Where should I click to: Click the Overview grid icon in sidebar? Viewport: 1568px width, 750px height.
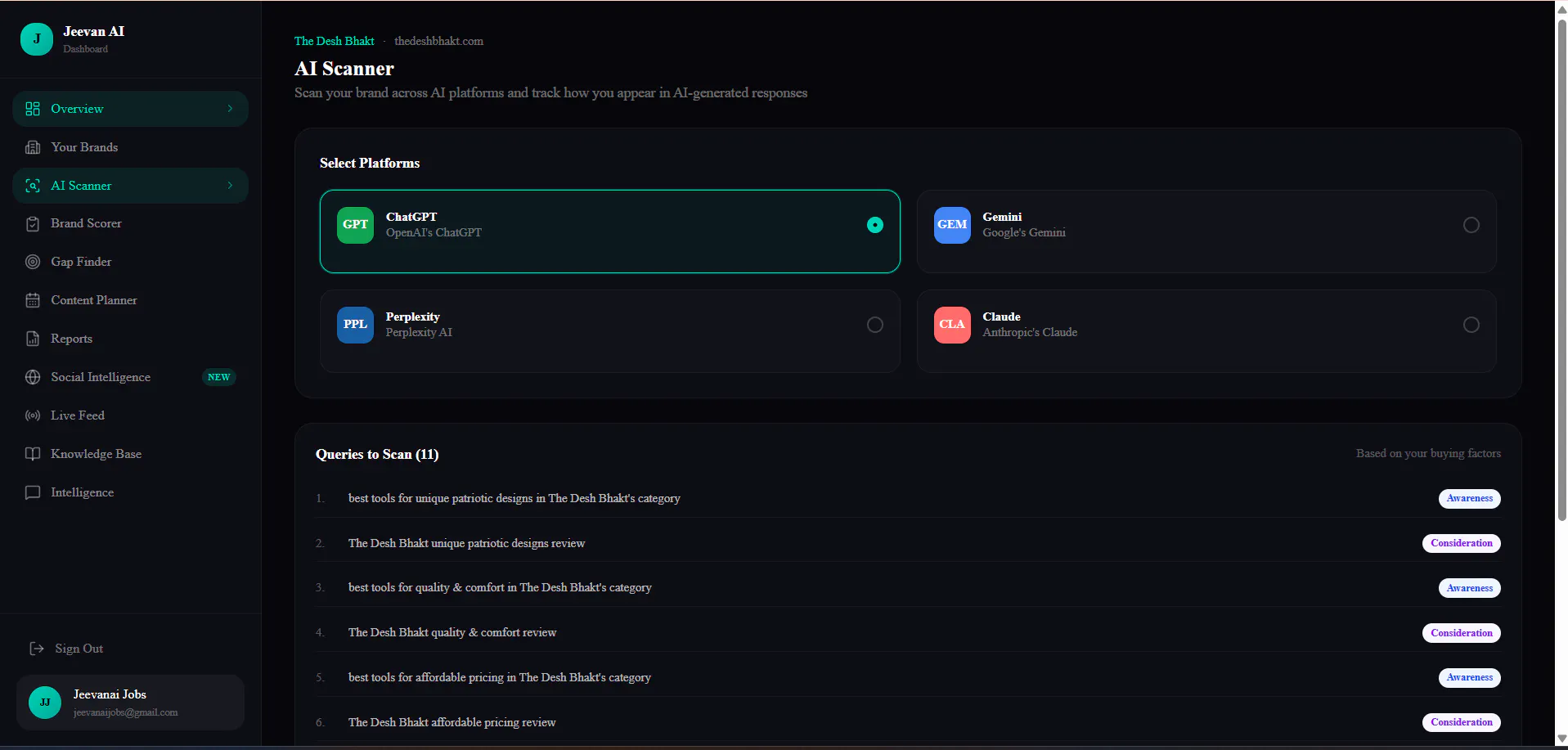pyautogui.click(x=33, y=109)
